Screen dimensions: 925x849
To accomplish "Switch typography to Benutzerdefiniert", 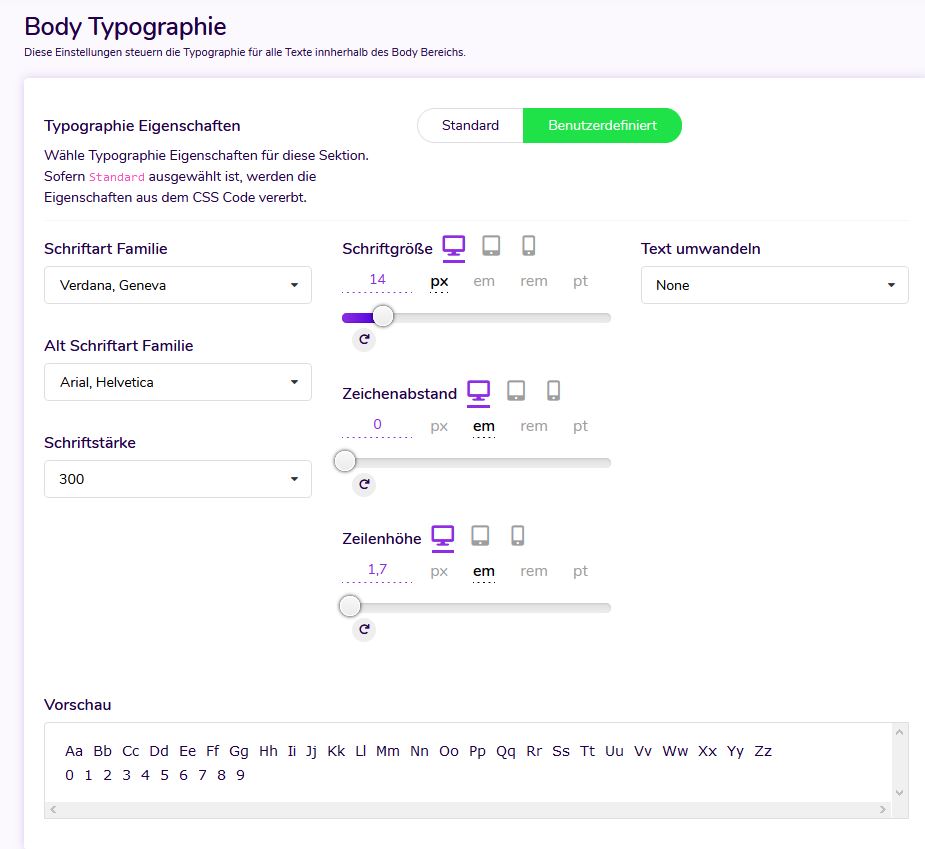I will tap(602, 126).
